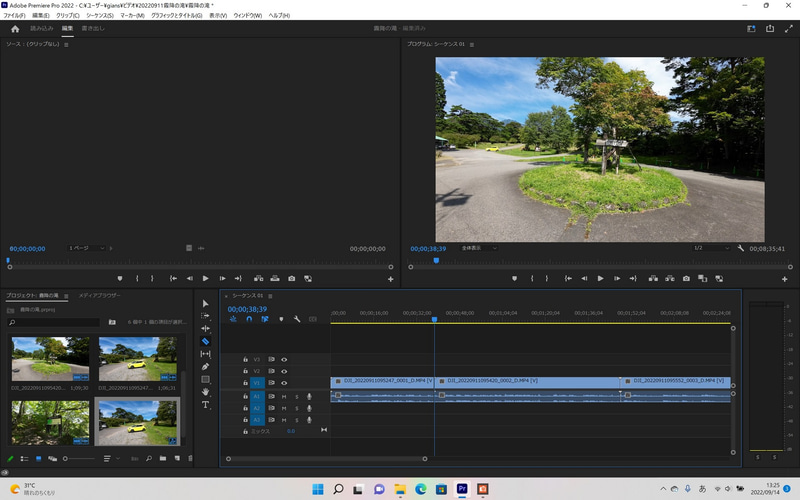Choose the Selection arrow tool

click(205, 303)
